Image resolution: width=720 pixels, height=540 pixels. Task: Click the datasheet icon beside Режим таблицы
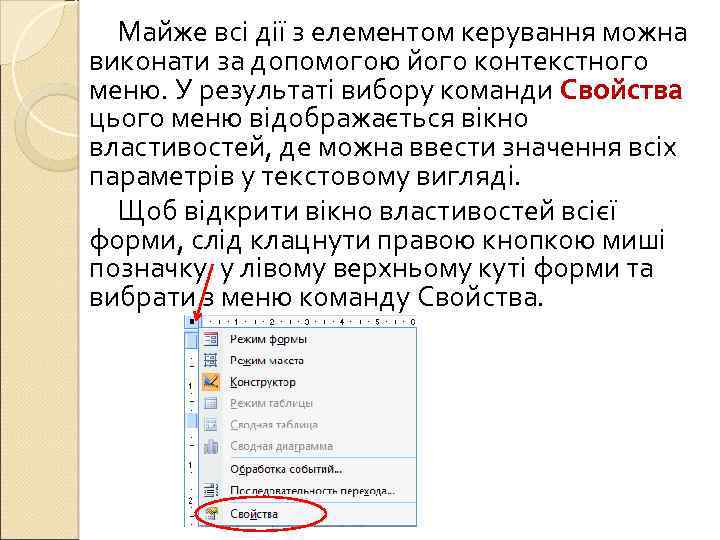(211, 403)
